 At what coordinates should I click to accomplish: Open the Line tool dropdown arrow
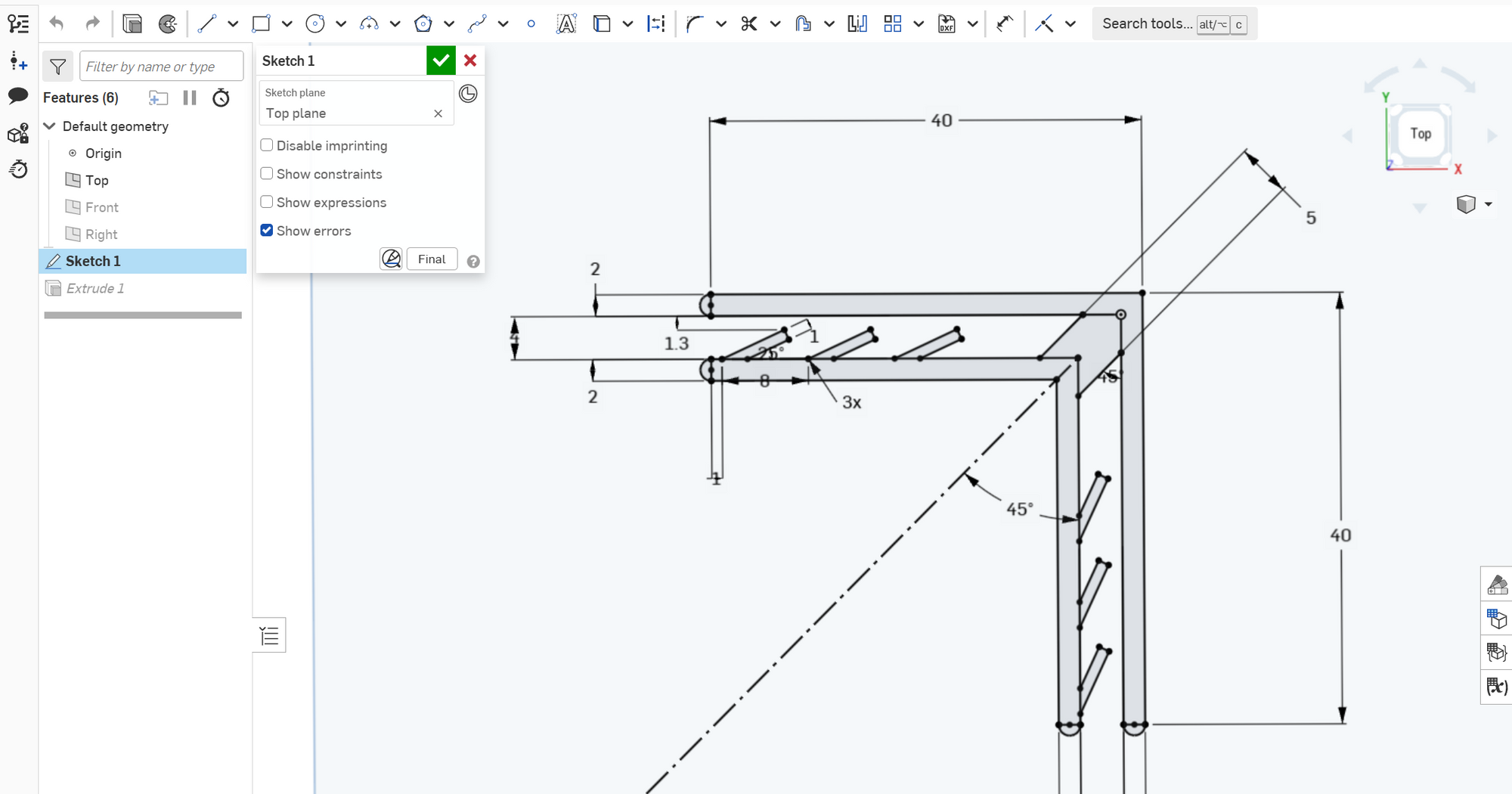pos(233,24)
